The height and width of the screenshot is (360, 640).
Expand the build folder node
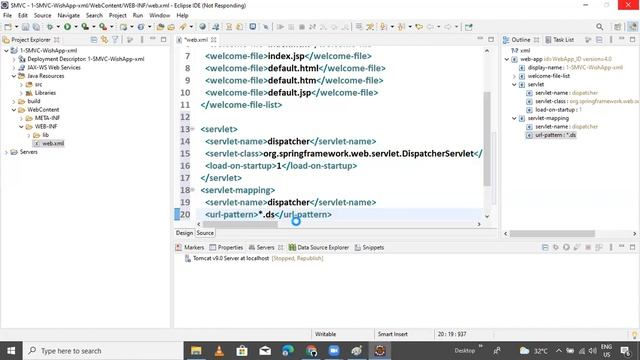14,101
